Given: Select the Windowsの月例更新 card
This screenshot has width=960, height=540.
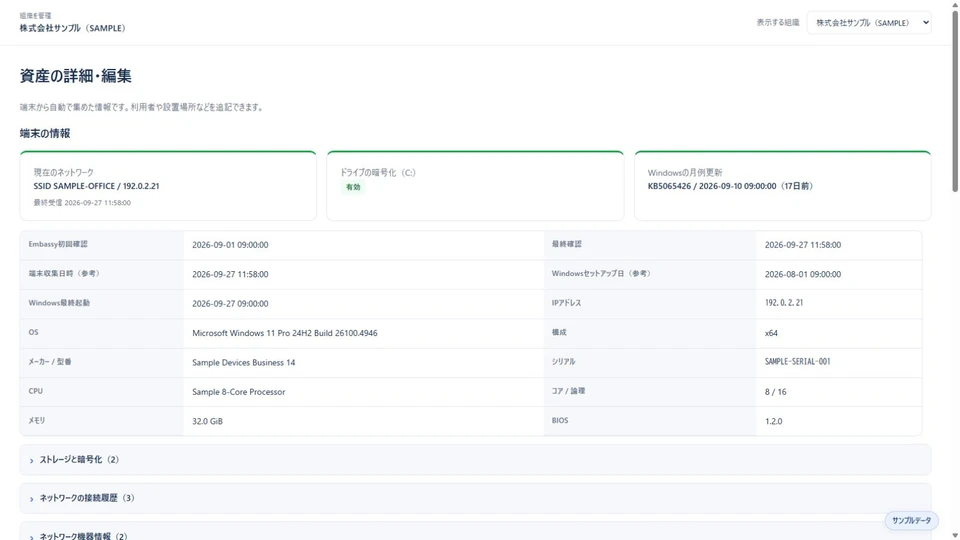Looking at the screenshot, I should click(782, 186).
